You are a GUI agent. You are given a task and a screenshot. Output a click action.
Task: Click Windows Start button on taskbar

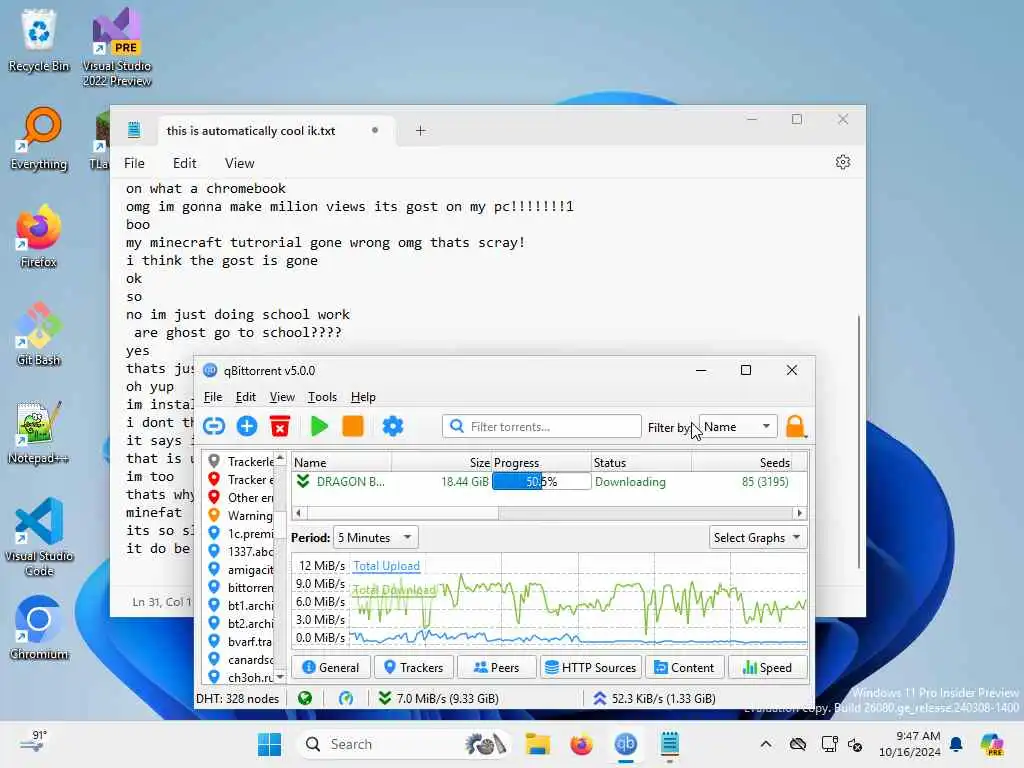point(269,744)
